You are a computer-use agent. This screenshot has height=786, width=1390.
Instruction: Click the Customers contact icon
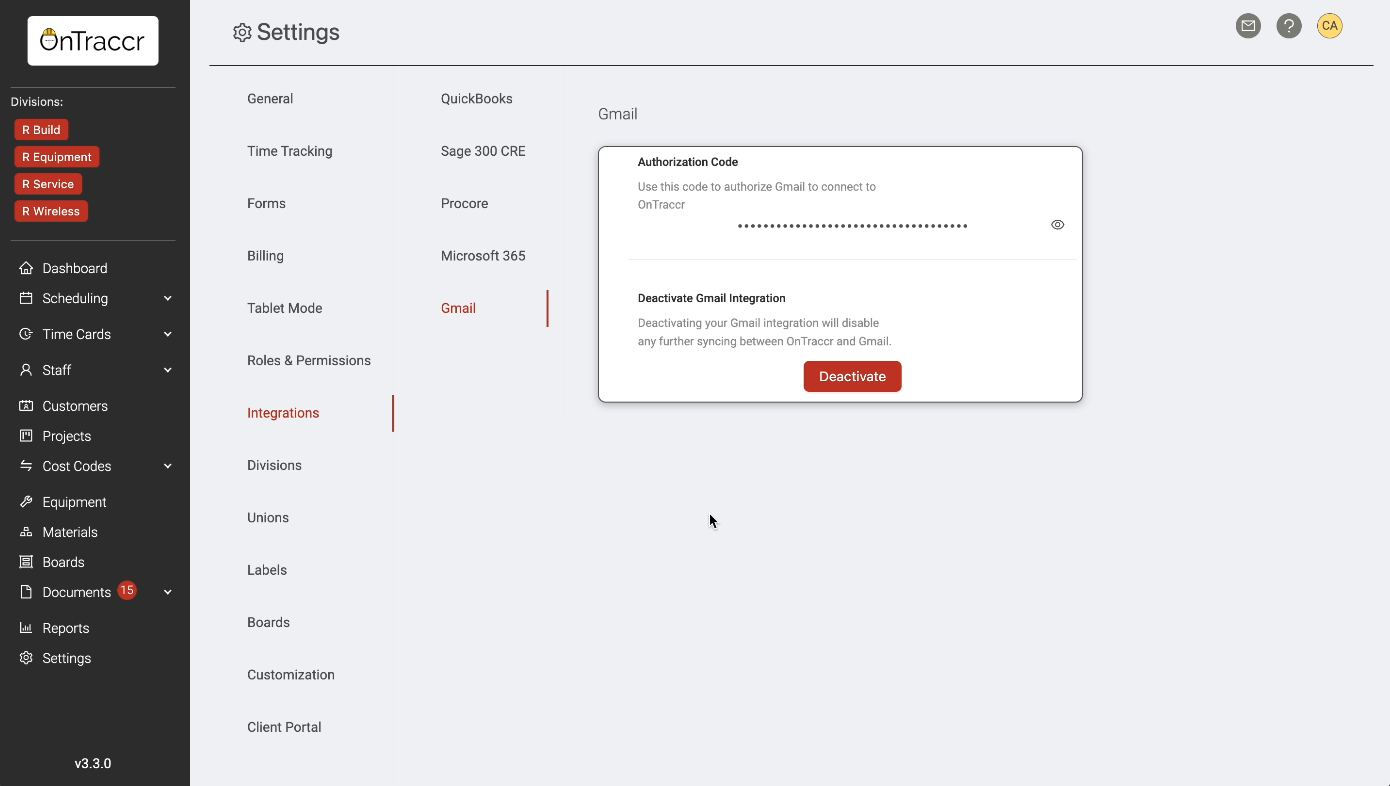tap(27, 406)
